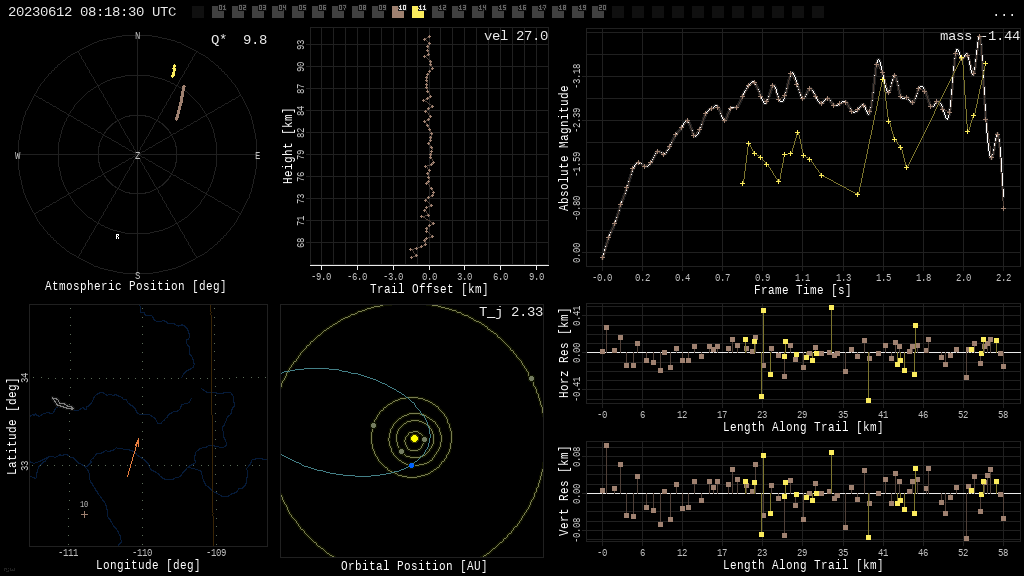Click the Longitude [deg] axis label
Viewport: 1024px width, 576px height.
coord(148,565)
